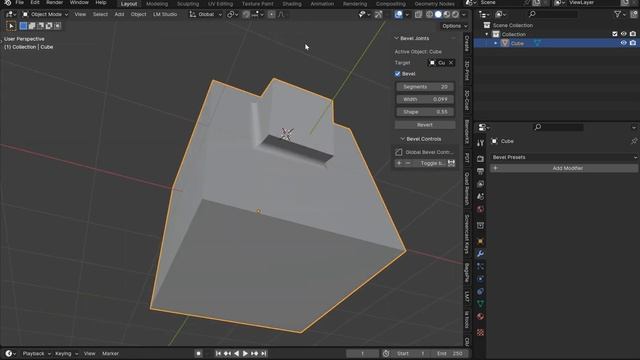Screen dimensions: 640x360
Task: Click the plus icon in Bevel Controls
Action: pyautogui.click(x=399, y=163)
